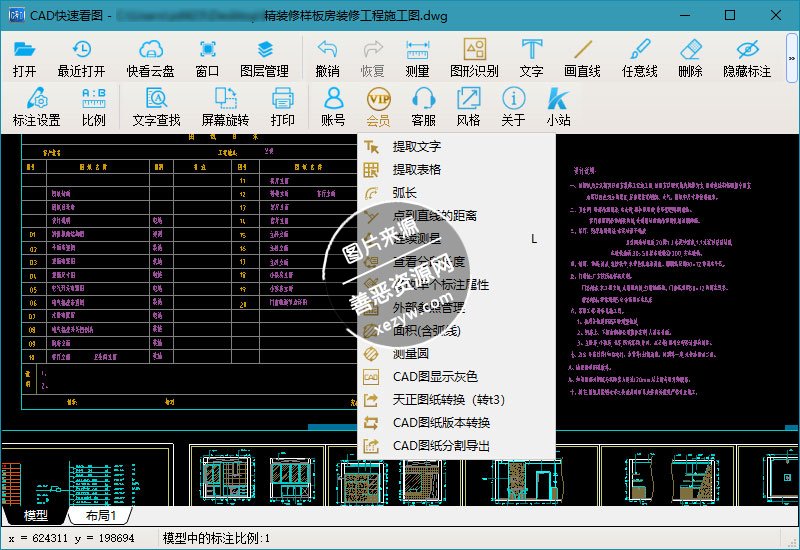800x550 pixels.
Task: Open the 最近打开 recent files list
Action: tap(81, 59)
